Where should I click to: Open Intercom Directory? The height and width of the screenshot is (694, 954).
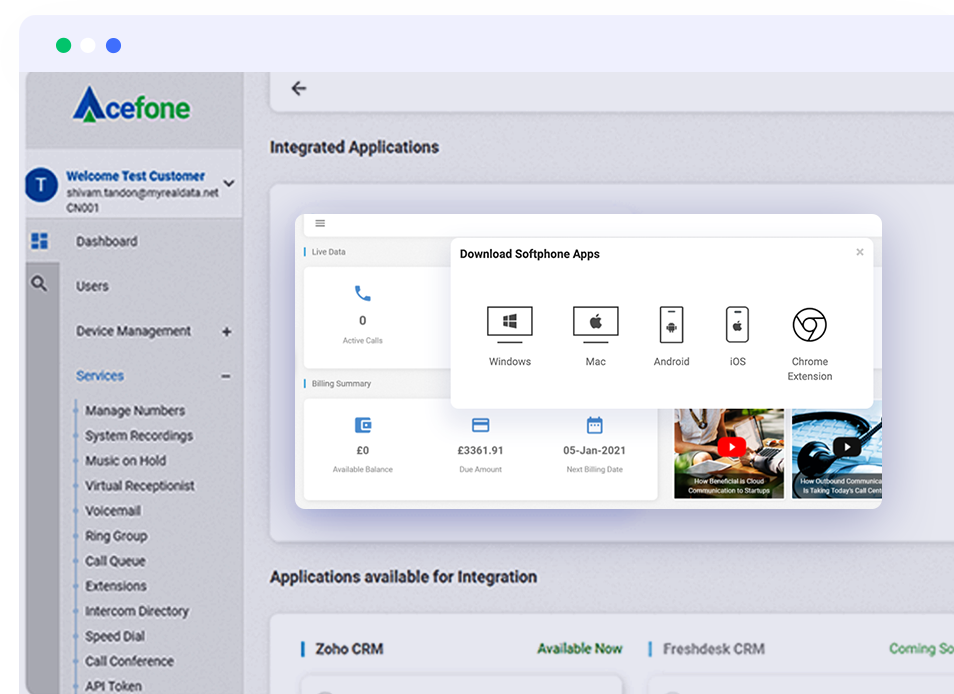(137, 611)
